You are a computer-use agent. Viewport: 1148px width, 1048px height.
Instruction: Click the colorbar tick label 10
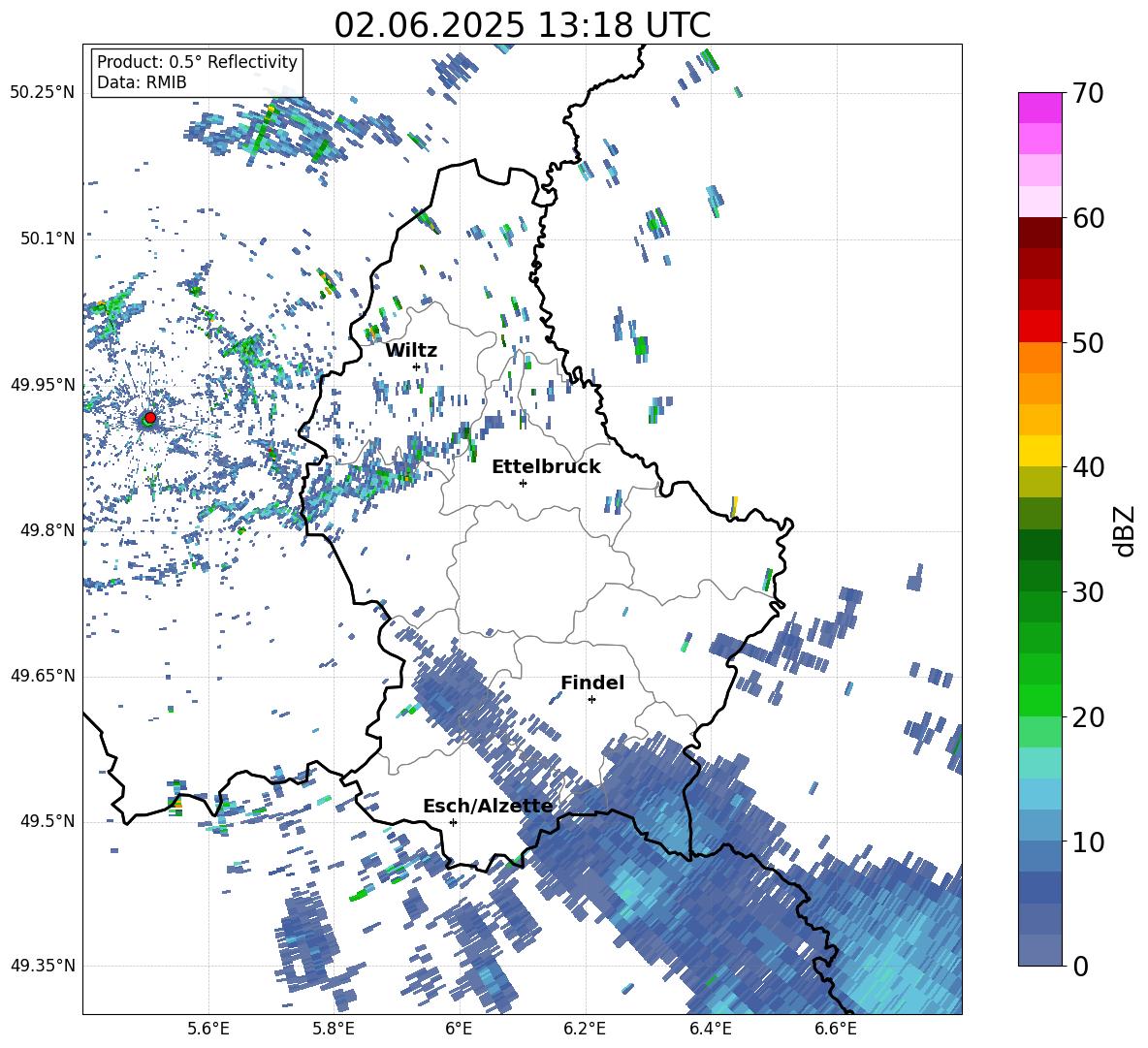(1088, 842)
